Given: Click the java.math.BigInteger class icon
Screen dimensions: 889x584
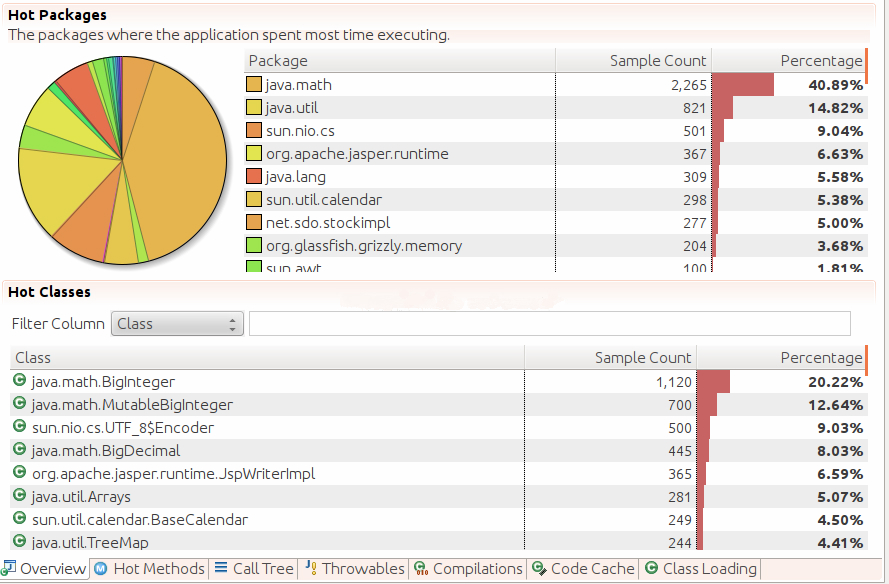Looking at the screenshot, I should [19, 380].
